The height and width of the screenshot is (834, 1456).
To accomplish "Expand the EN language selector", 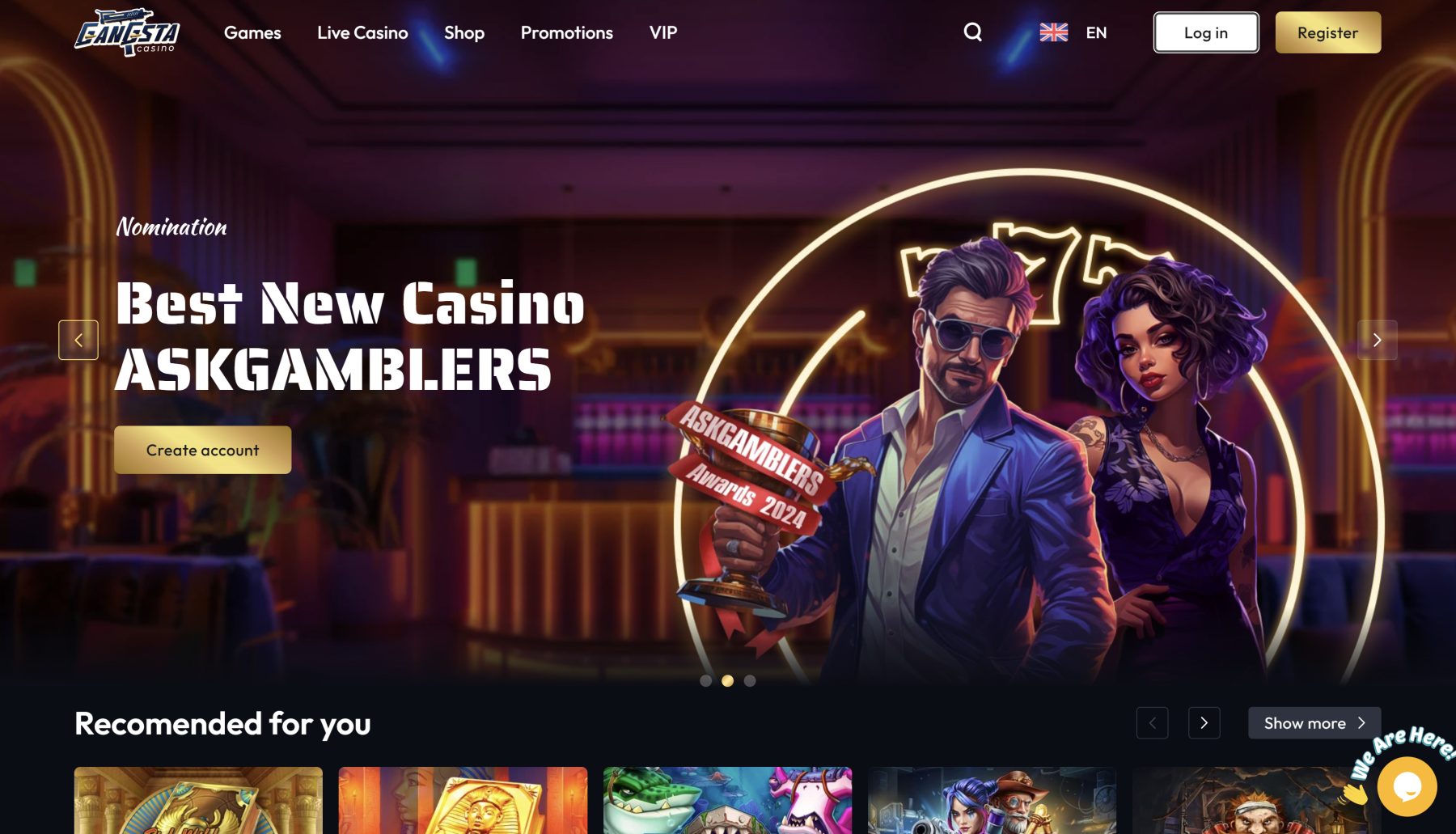I will click(x=1096, y=32).
